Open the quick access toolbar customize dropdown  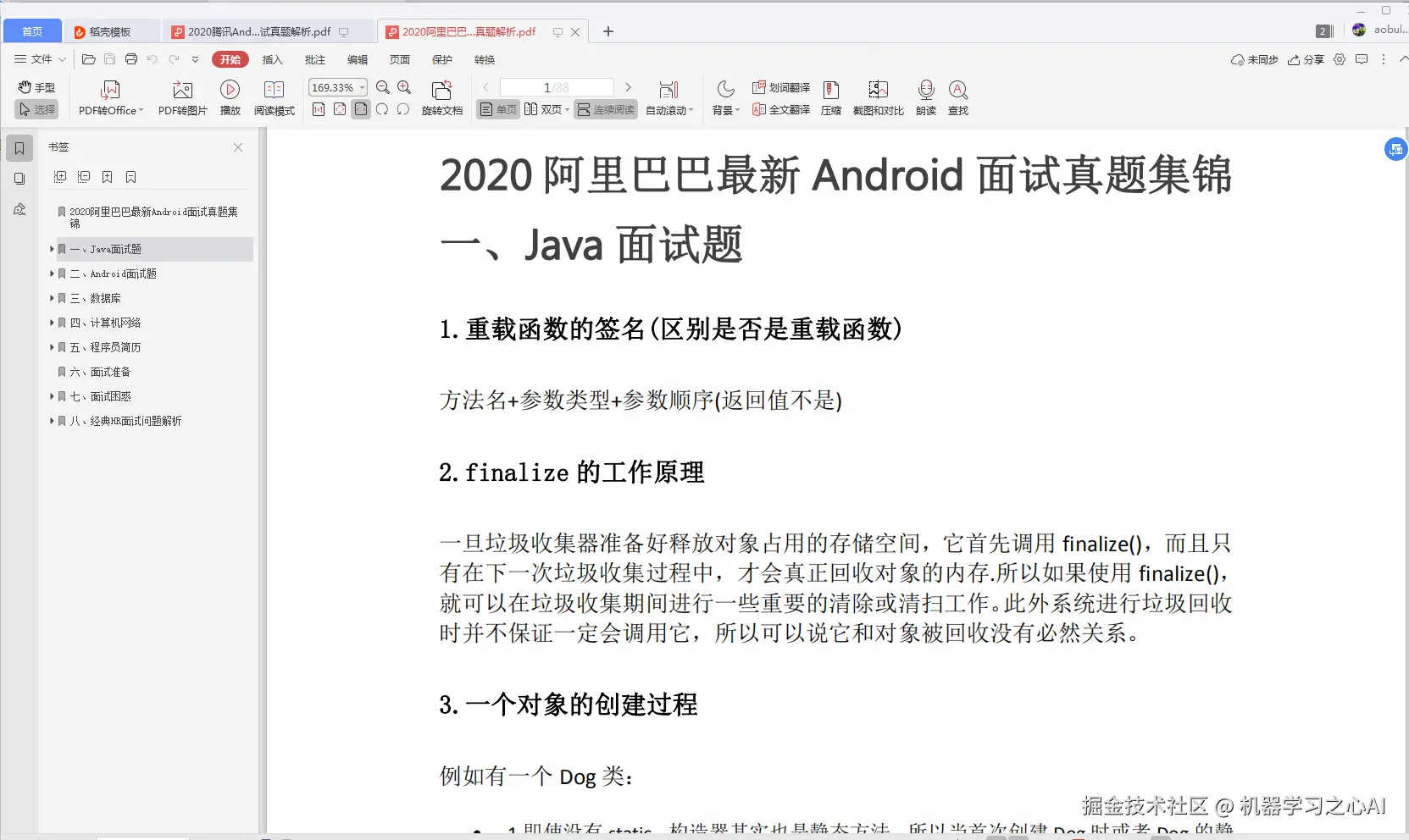195,59
